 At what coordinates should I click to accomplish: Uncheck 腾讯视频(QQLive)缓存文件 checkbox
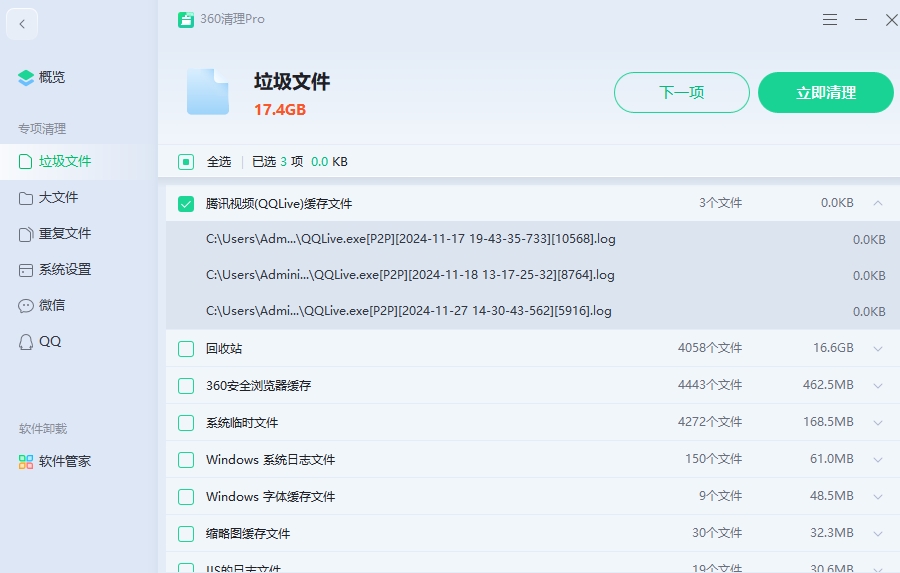[x=186, y=204]
